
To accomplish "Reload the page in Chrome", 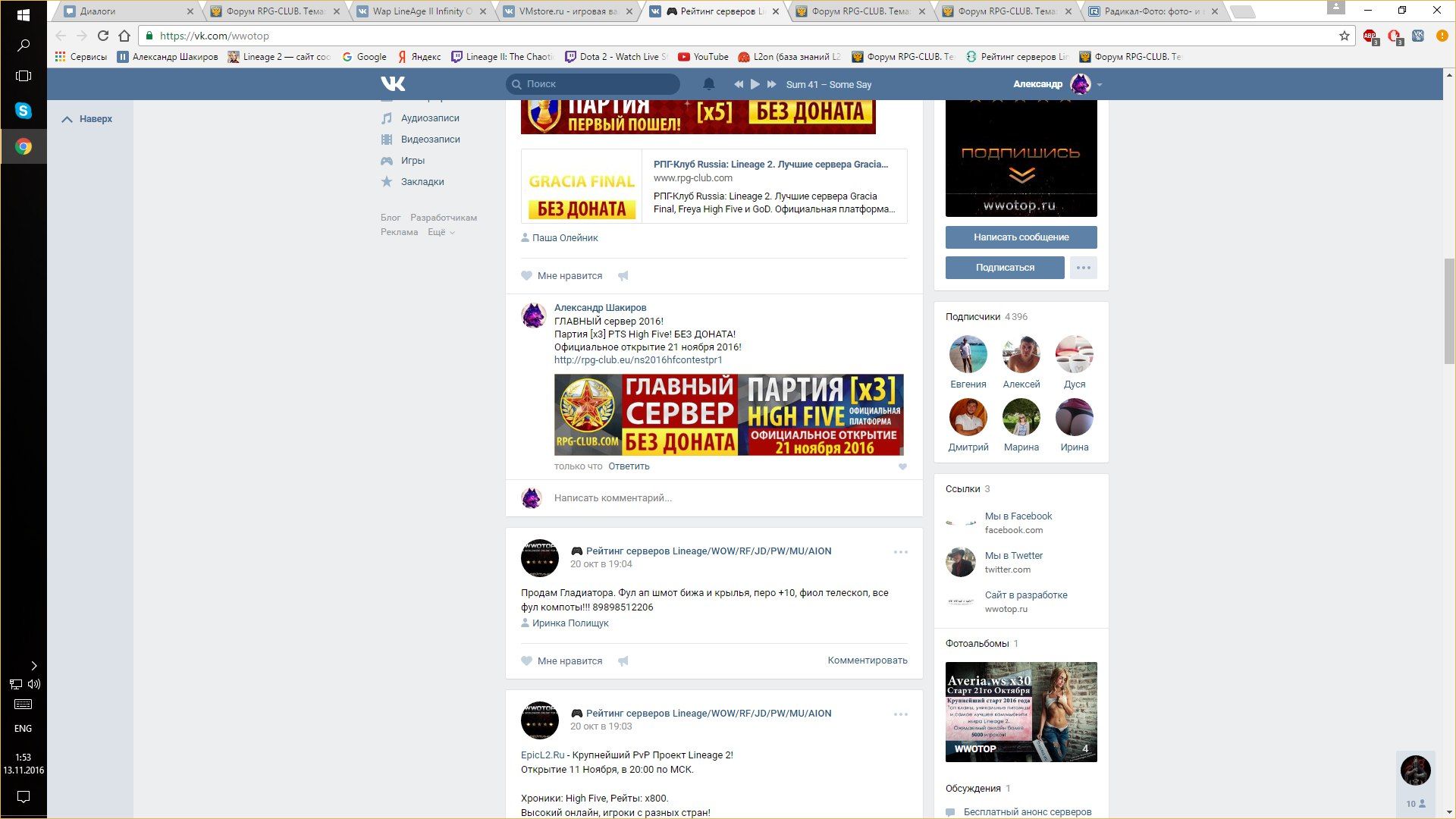I will (x=103, y=36).
